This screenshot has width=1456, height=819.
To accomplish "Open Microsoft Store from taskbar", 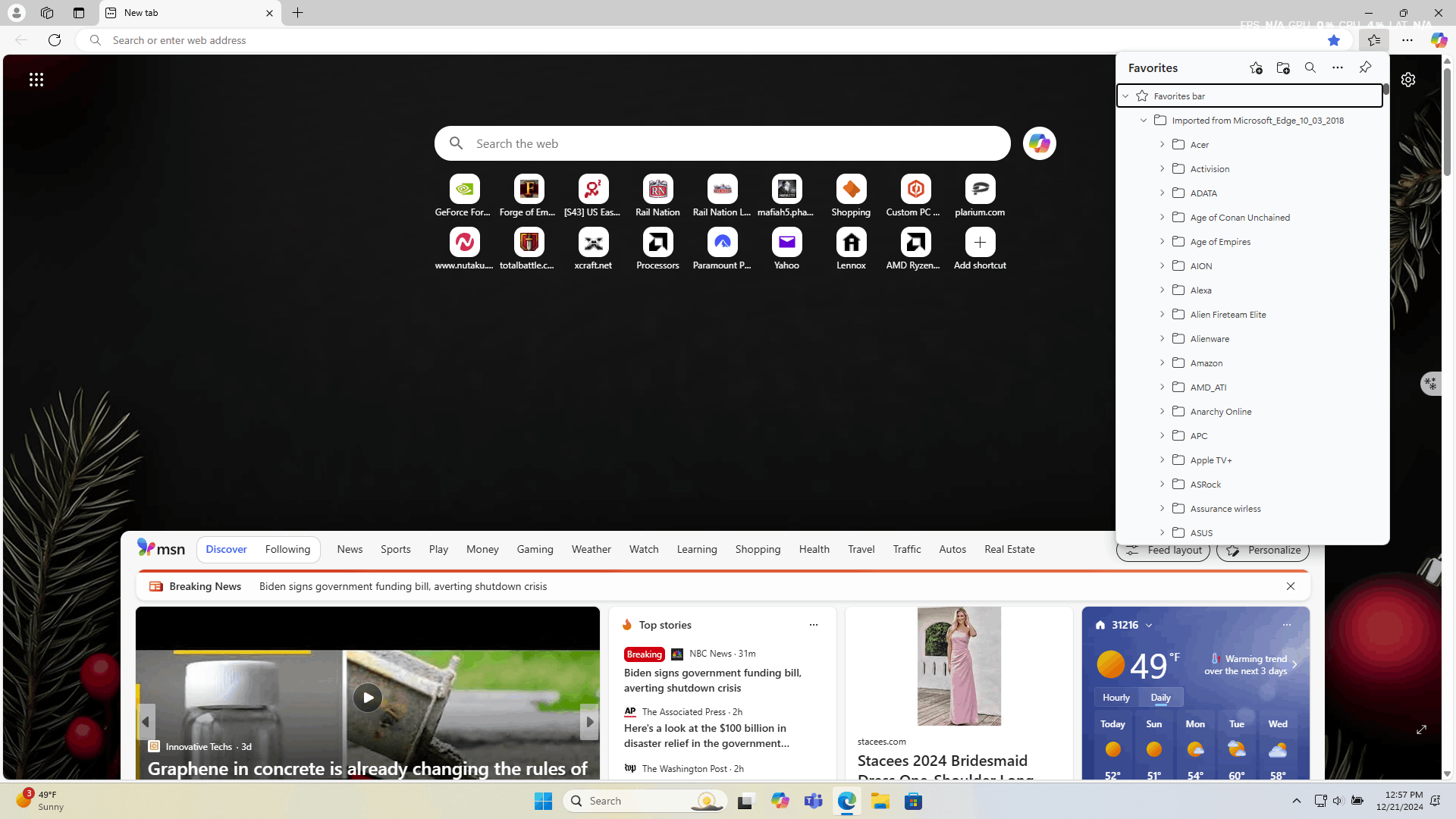I will coord(913,801).
